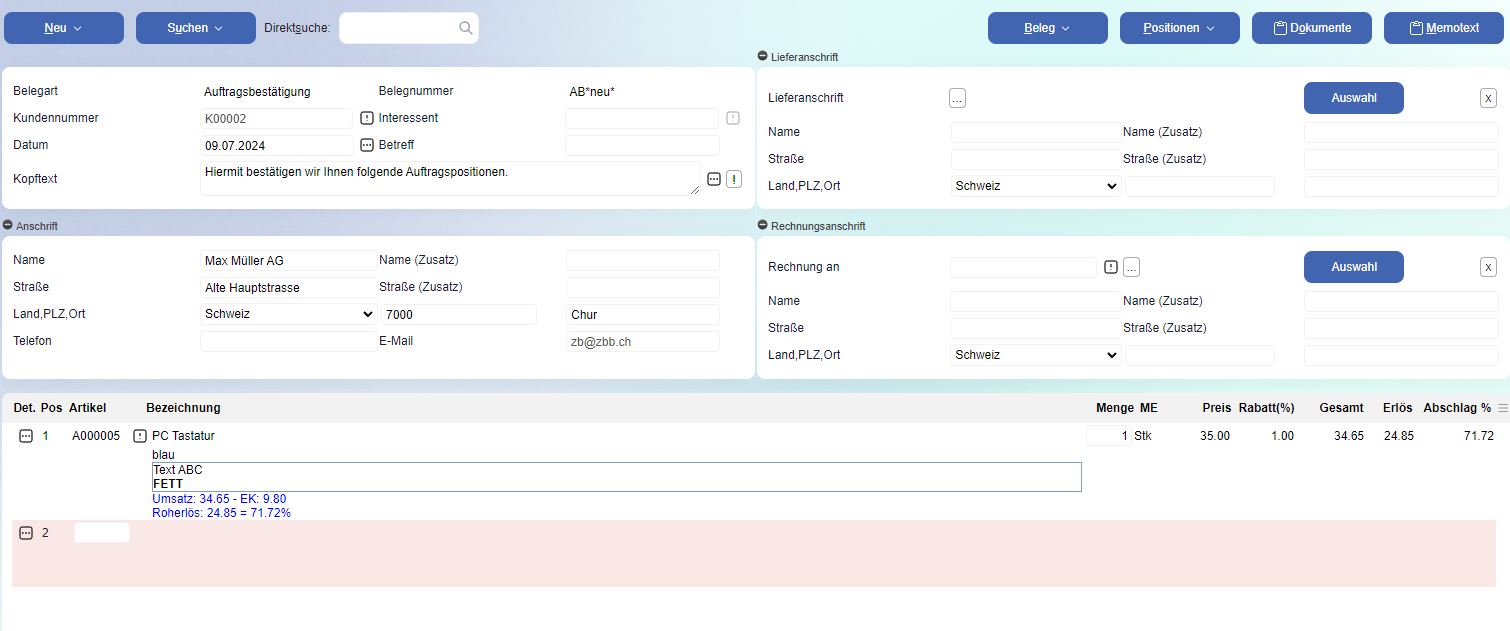Screen dimensions: 1510x631
Task: Open the column settings icon after Abschlag %
Action: [x=1503, y=408]
